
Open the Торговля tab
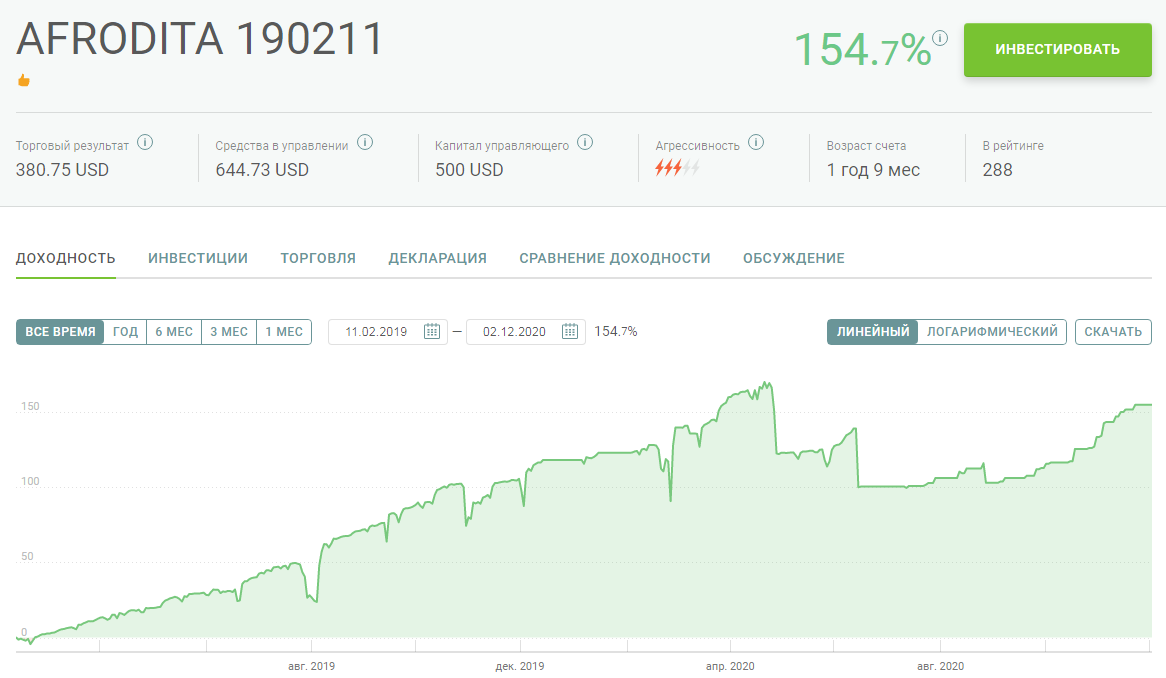tap(318, 258)
